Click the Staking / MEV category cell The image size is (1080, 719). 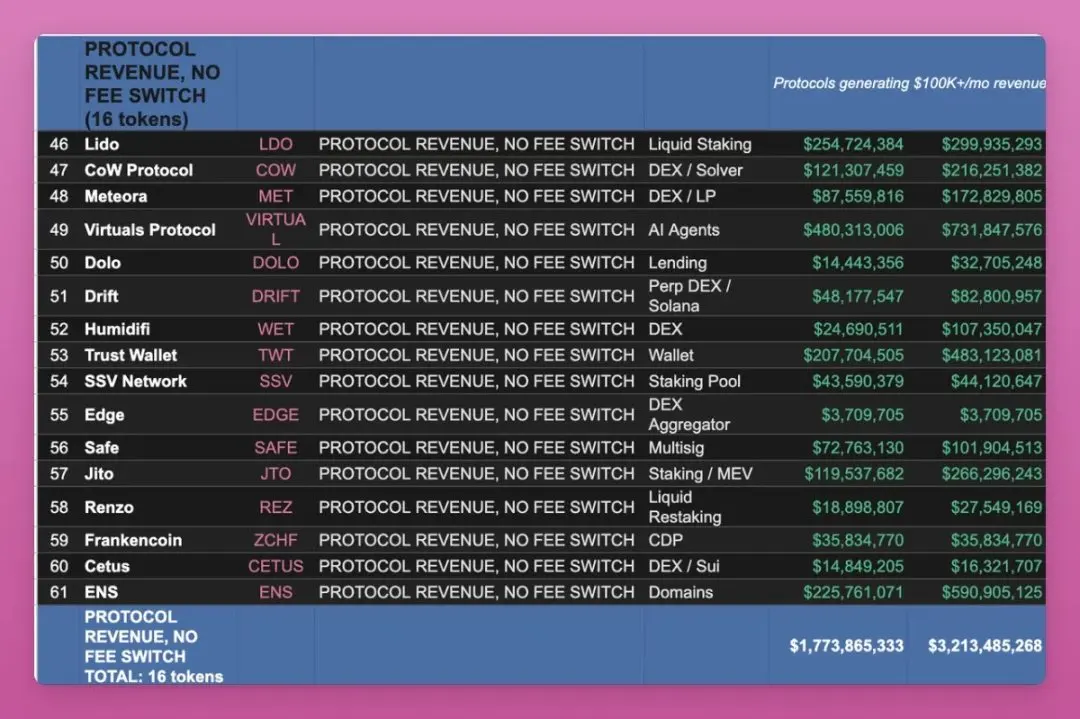pyautogui.click(x=700, y=473)
